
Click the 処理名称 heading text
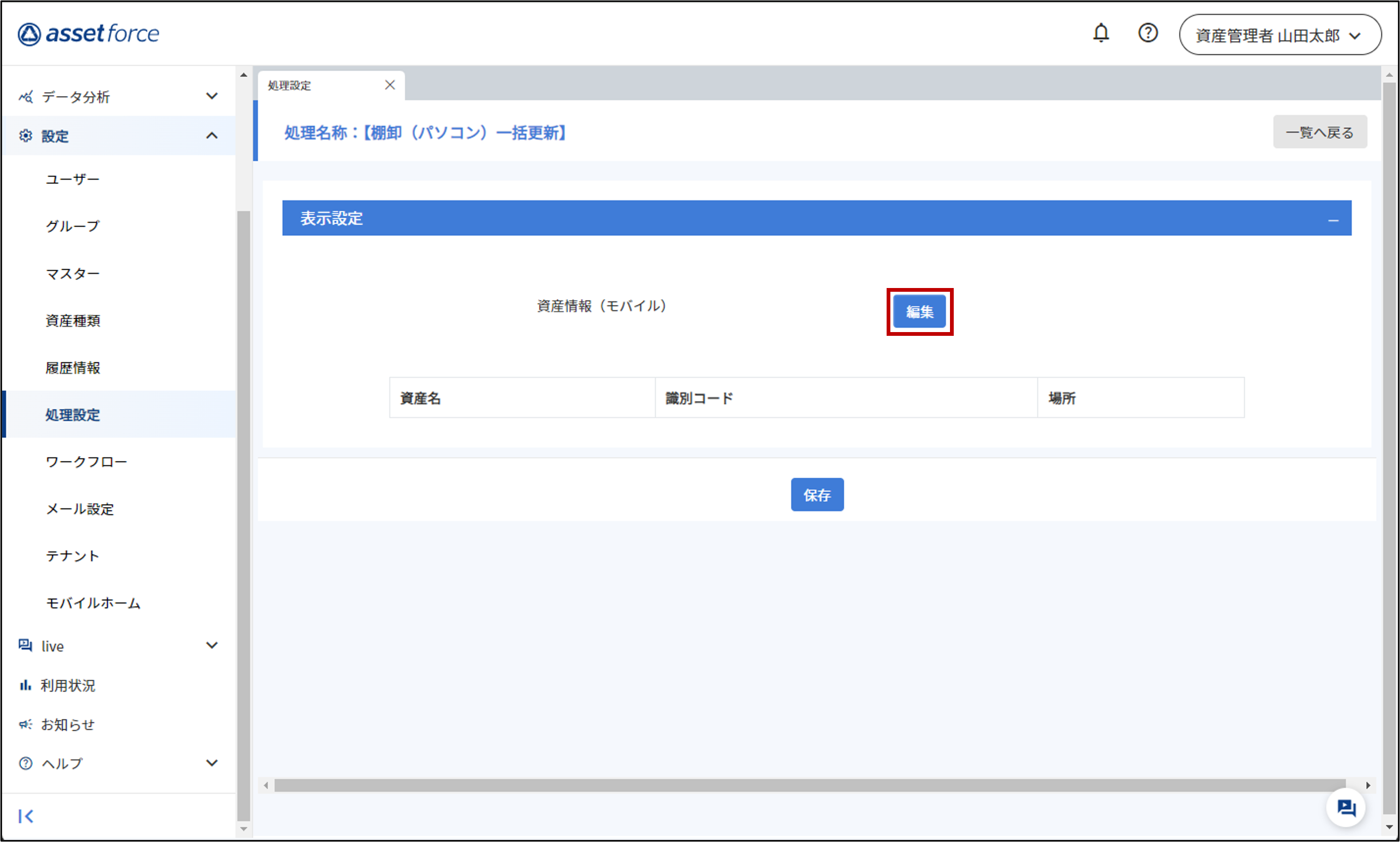click(426, 133)
